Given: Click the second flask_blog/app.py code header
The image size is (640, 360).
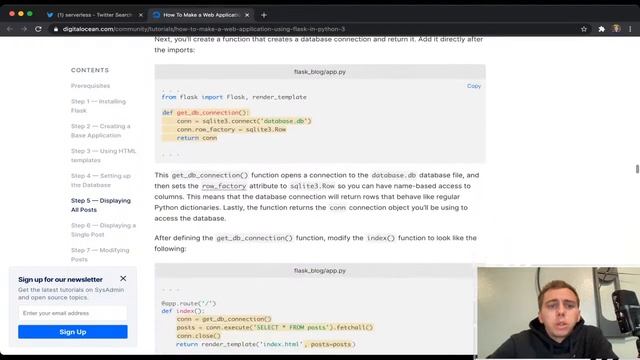Looking at the screenshot, I should click(320, 271).
